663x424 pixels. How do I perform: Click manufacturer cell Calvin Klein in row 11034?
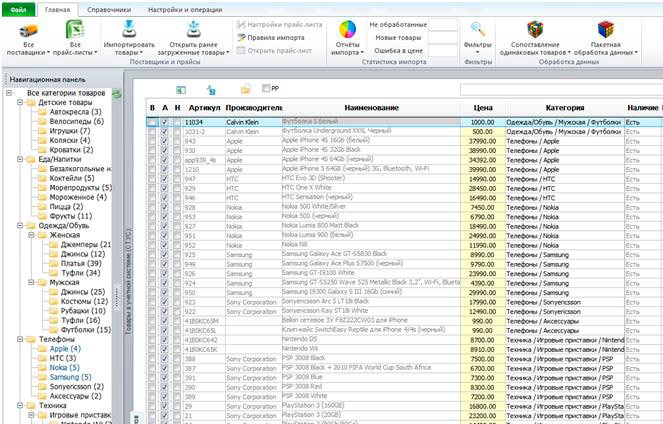[x=253, y=122]
